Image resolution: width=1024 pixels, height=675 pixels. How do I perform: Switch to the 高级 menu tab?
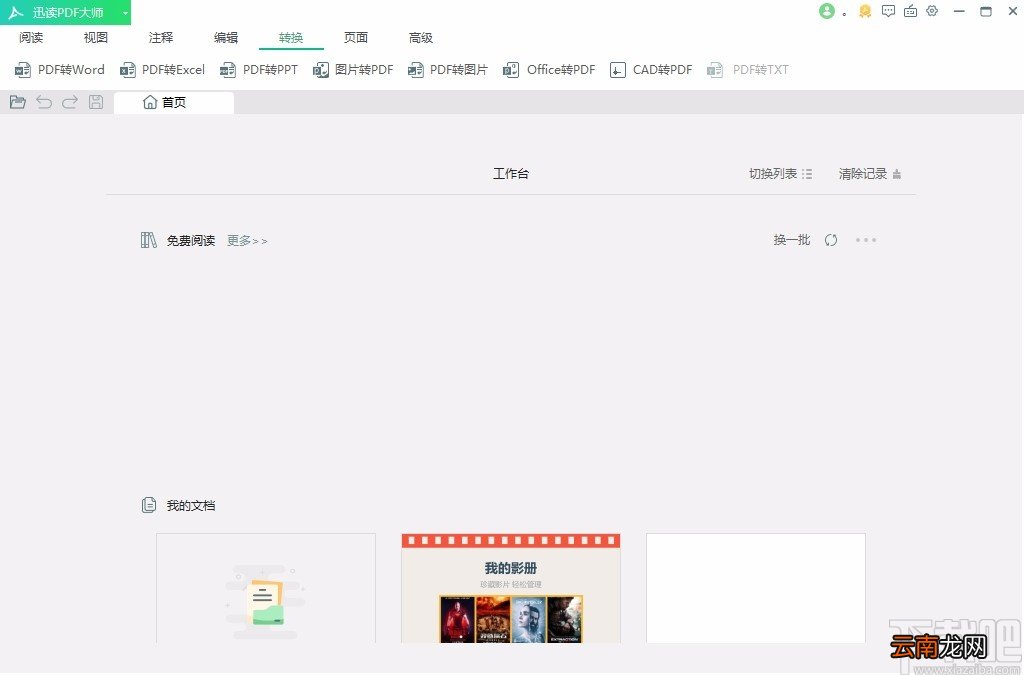(421, 38)
